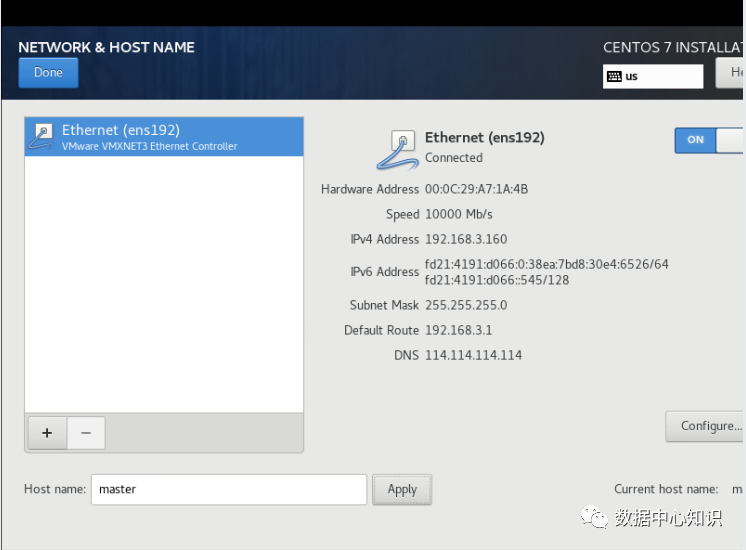This screenshot has width=746, height=550.
Task: Click the NETWORK & HOST NAME title
Action: point(107,47)
